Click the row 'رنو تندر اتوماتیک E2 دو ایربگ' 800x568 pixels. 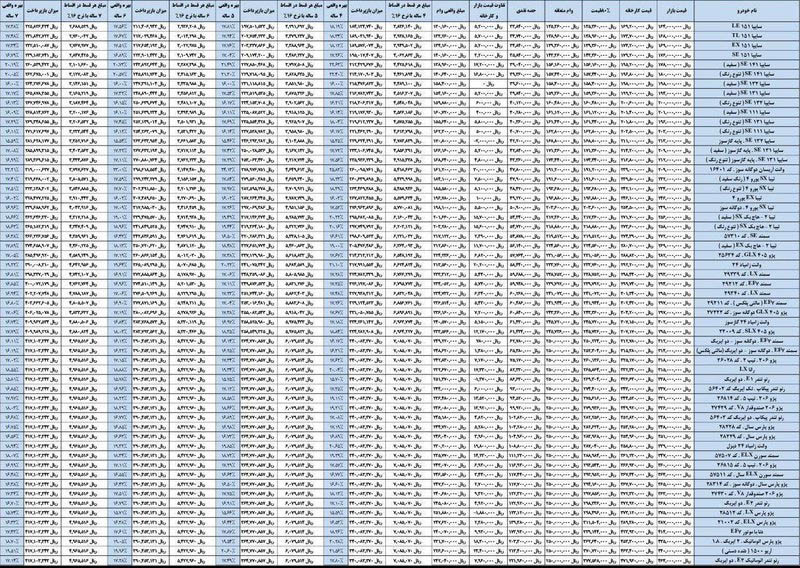point(746,561)
